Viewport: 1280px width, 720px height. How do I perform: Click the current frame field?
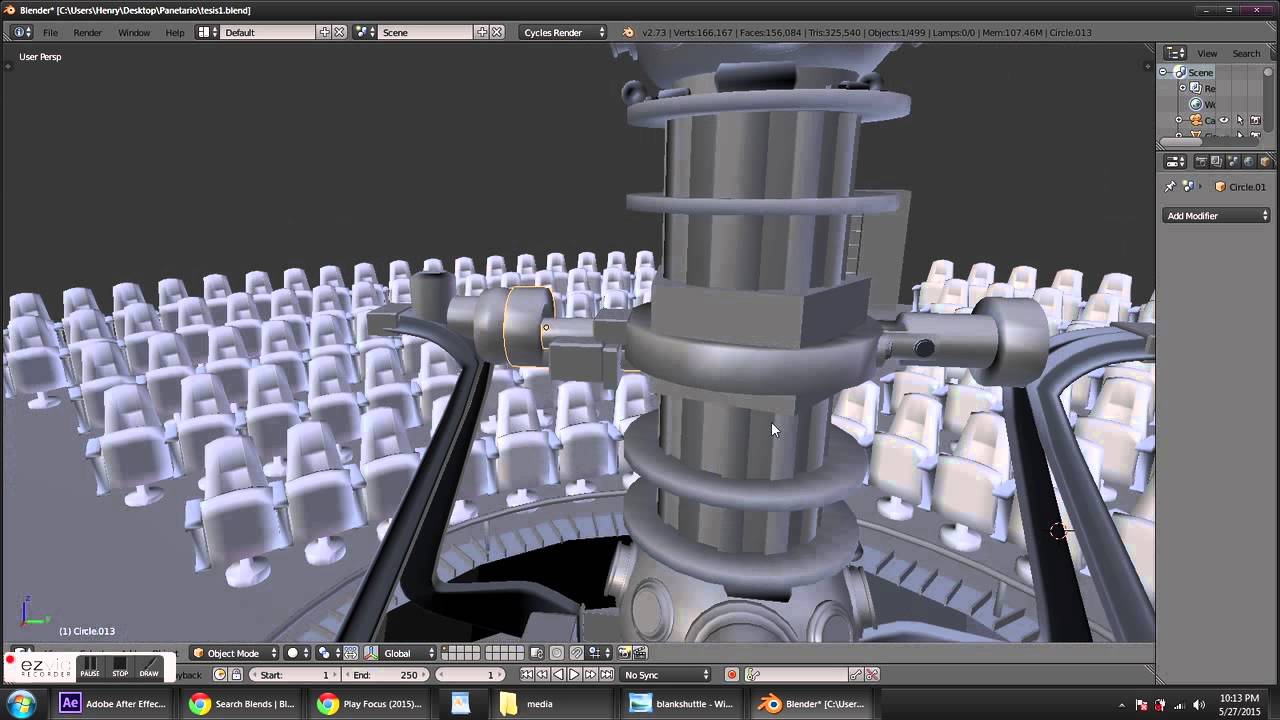(469, 675)
